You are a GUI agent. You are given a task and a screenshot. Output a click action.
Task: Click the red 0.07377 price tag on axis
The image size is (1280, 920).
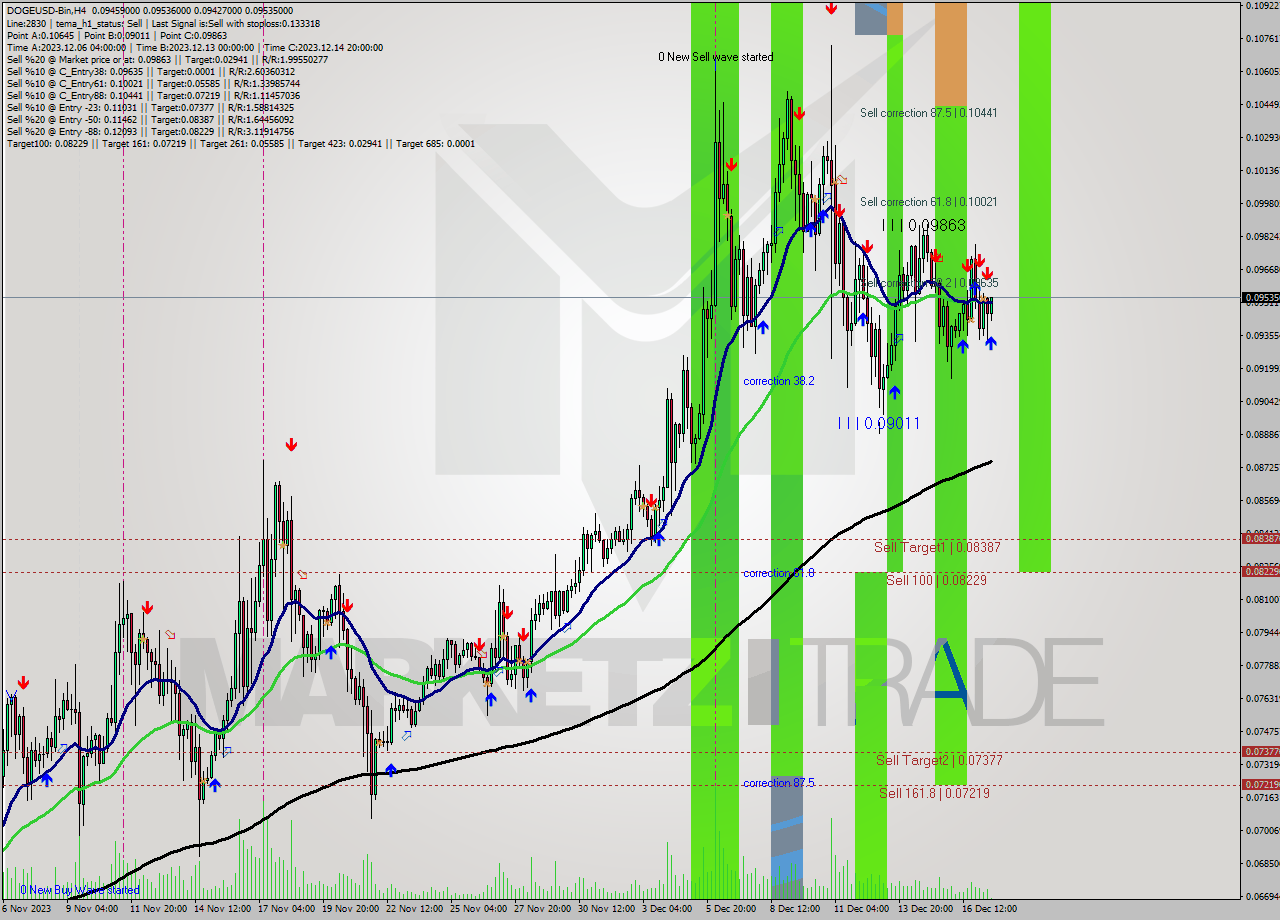click(1260, 751)
